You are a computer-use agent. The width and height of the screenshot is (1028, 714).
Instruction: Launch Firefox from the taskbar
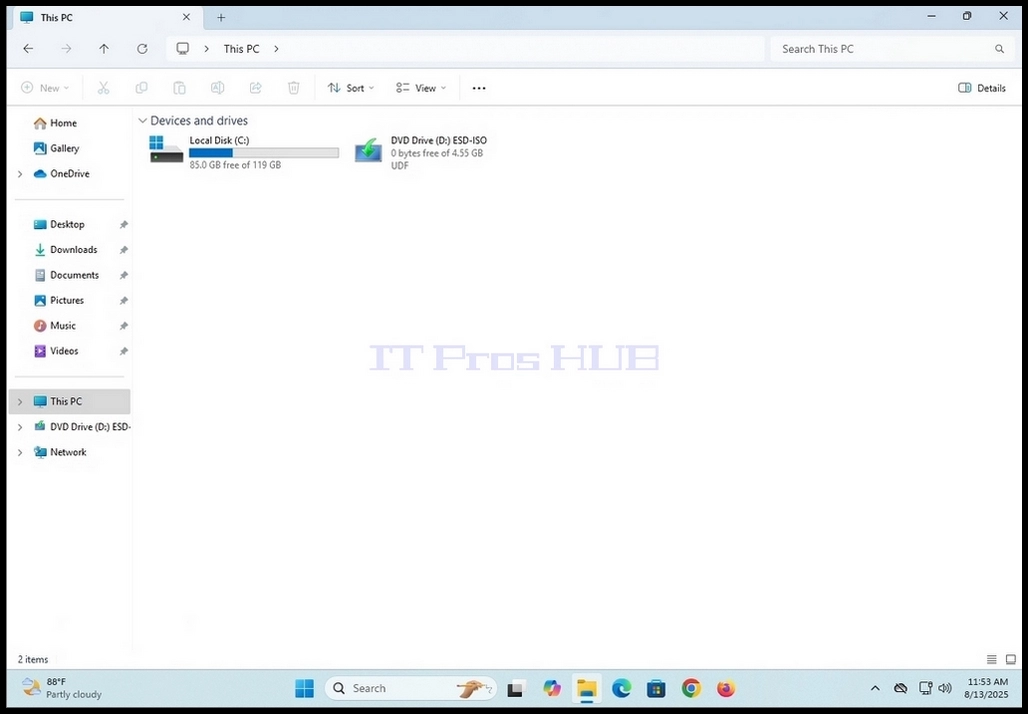pyautogui.click(x=726, y=688)
